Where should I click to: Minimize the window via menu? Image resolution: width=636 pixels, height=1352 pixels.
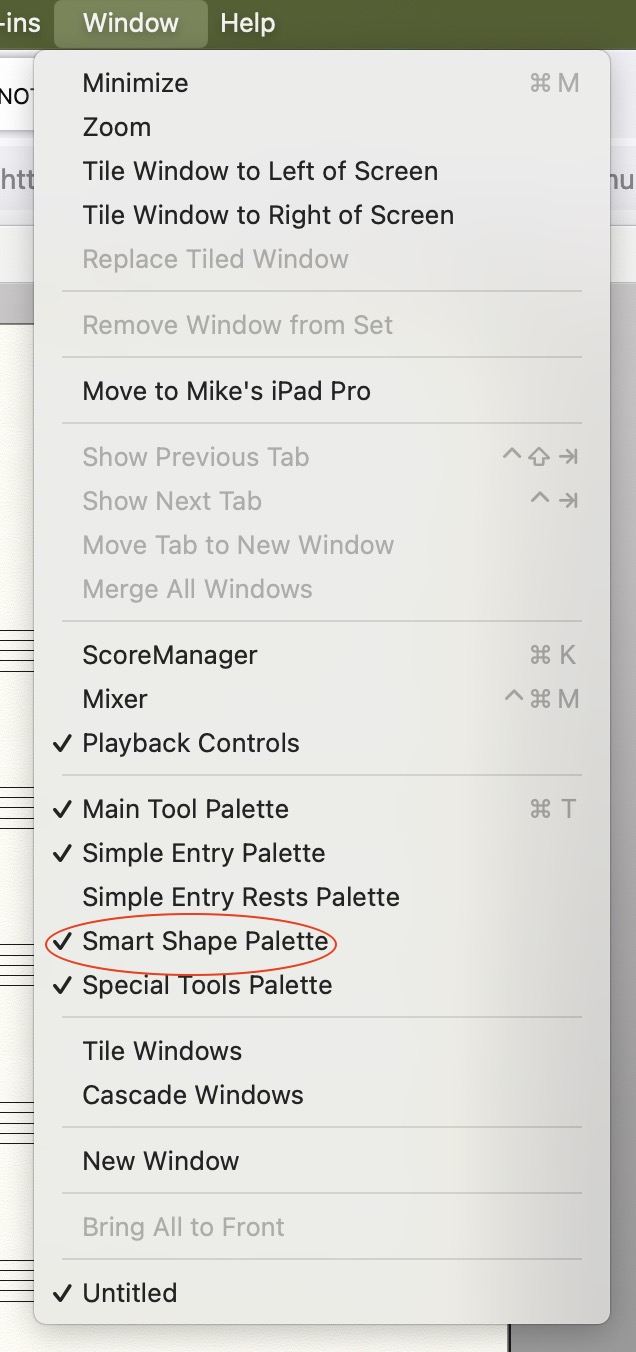click(135, 83)
